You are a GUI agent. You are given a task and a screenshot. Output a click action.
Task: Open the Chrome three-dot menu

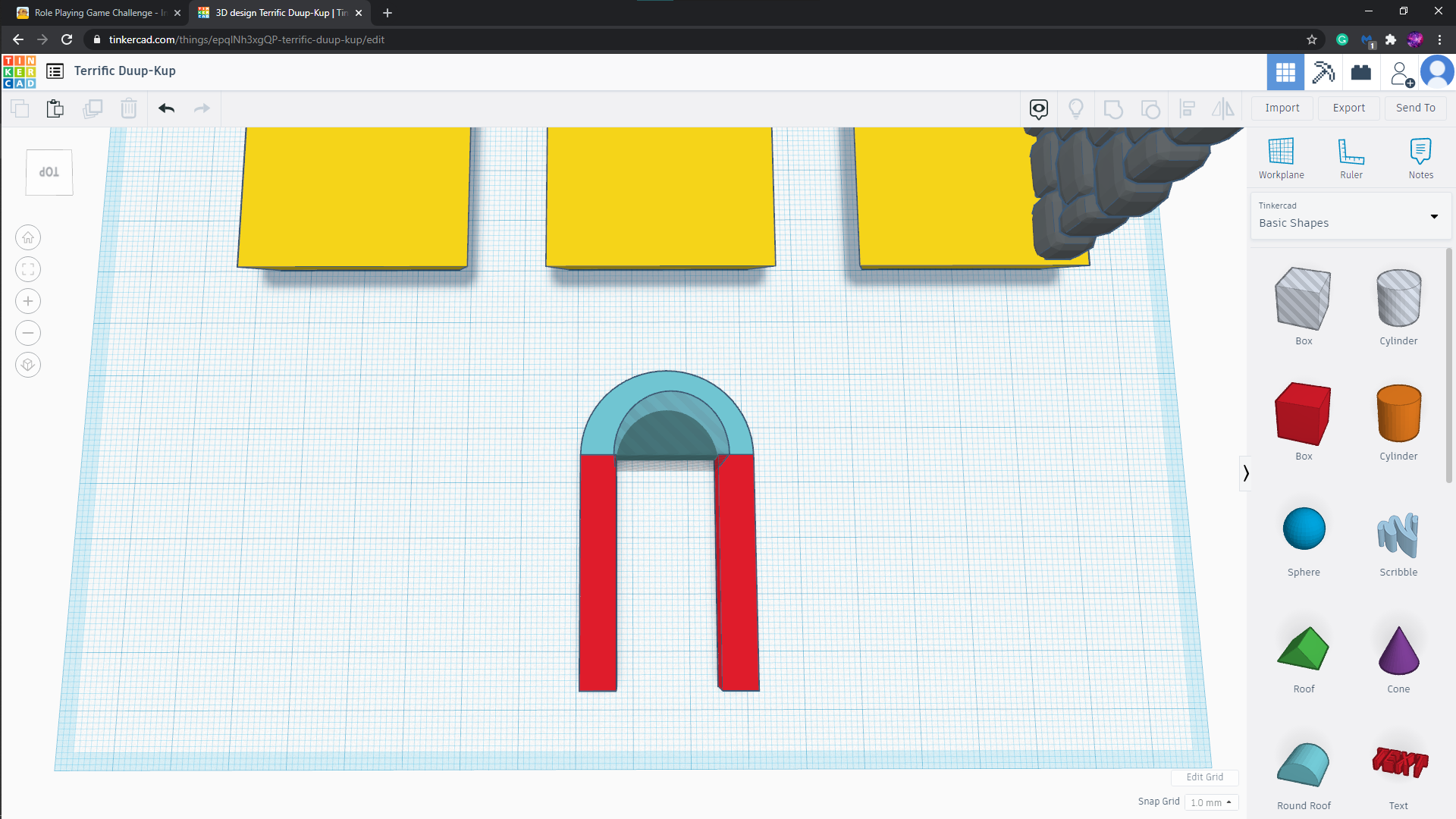(x=1439, y=39)
